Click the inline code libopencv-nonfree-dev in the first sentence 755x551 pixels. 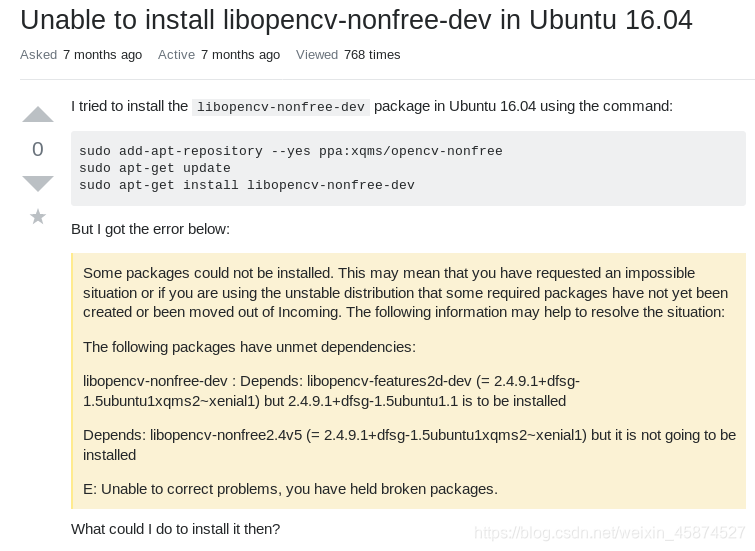tap(281, 107)
